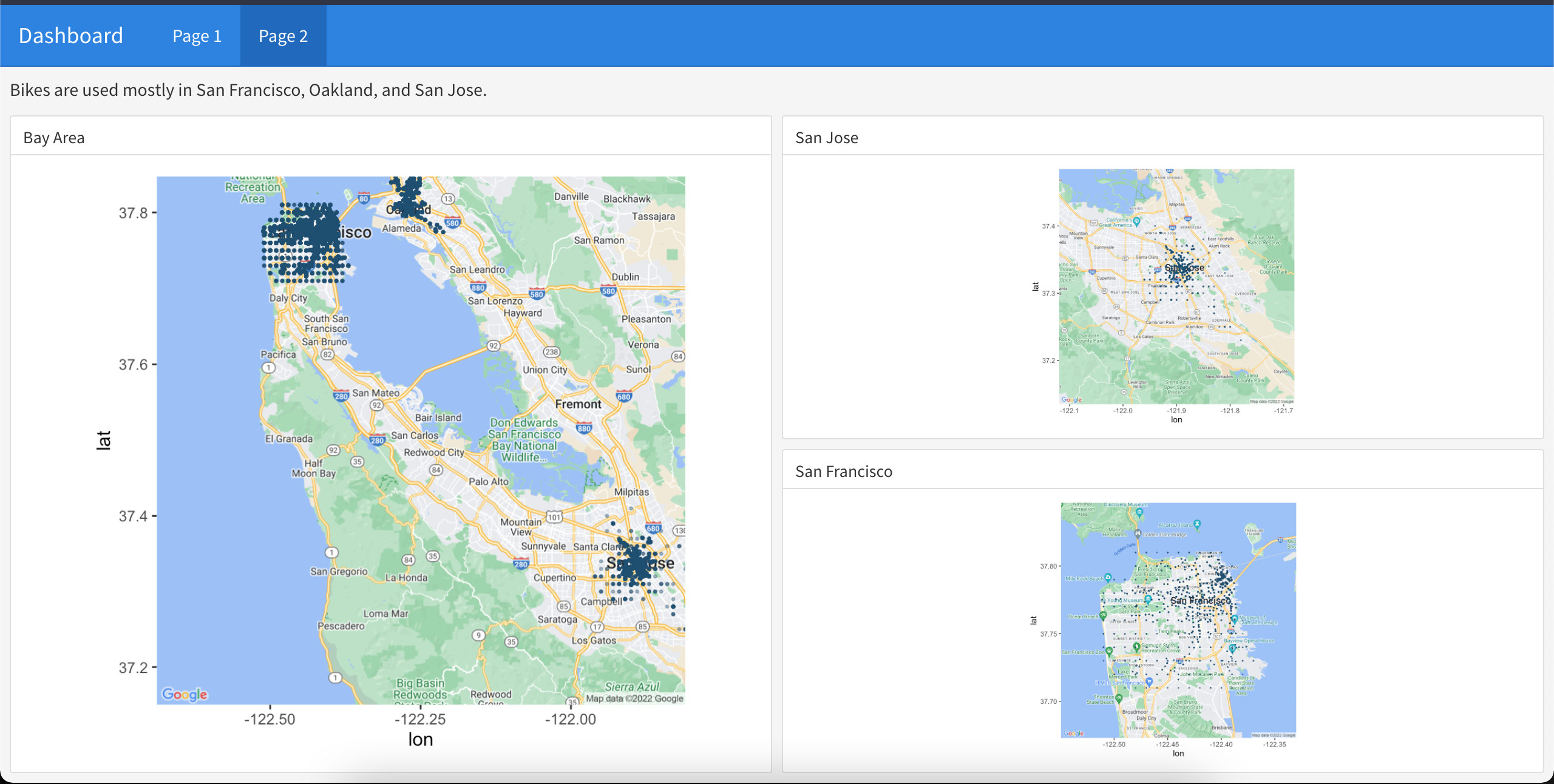
Task: Click the Sigmund Stern Recreation Grove marker
Action: coord(1137,648)
